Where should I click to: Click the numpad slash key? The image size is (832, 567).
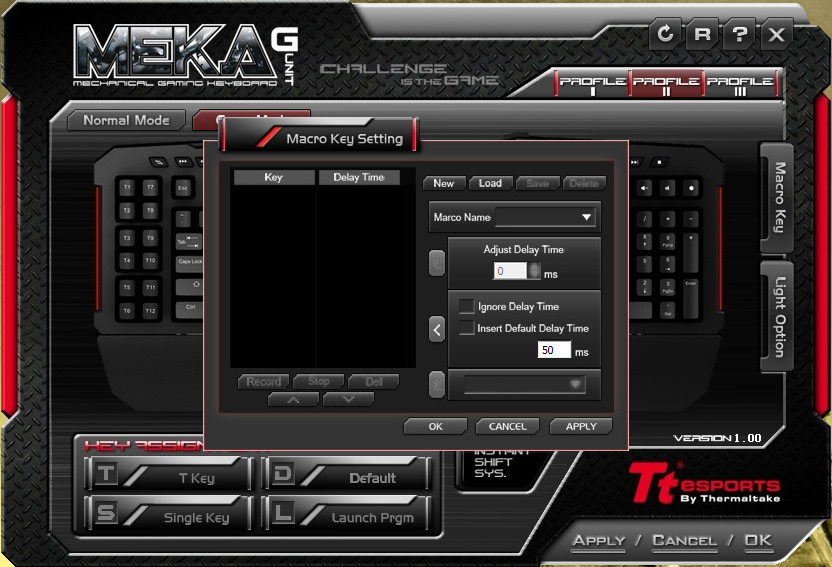coord(644,219)
